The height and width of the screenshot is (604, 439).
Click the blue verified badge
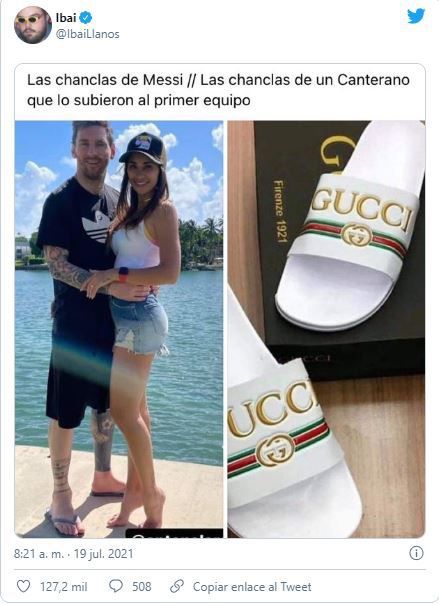[x=85, y=18]
